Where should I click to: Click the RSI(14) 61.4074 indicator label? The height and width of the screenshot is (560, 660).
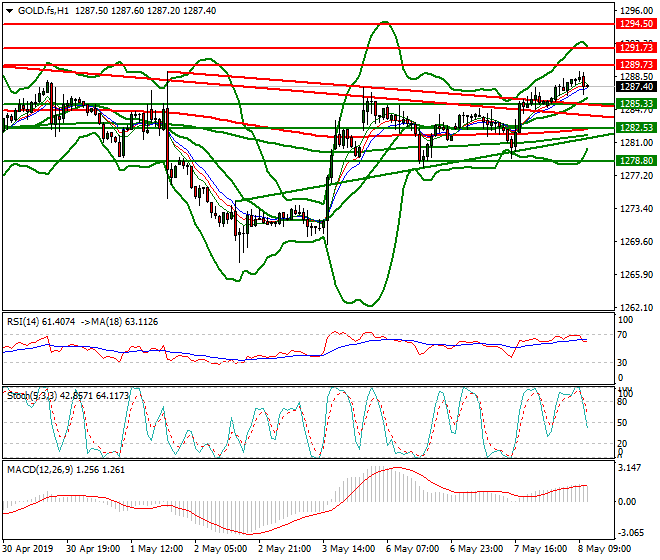41,322
